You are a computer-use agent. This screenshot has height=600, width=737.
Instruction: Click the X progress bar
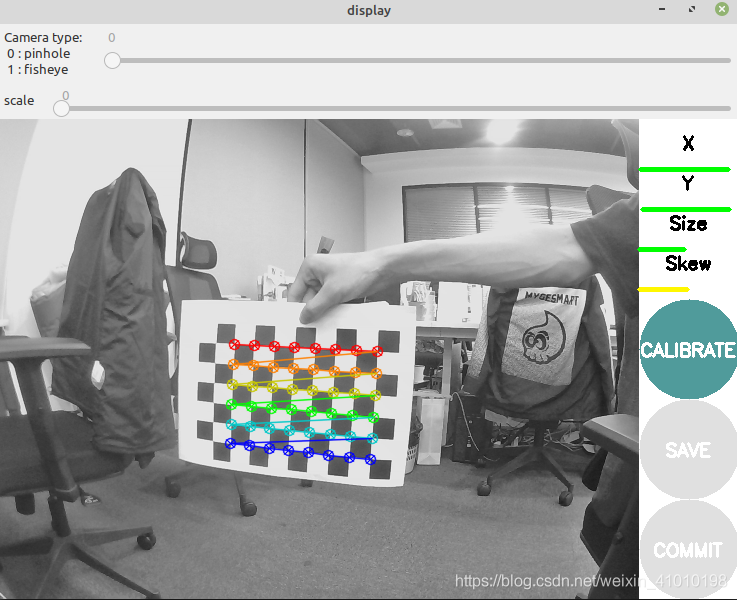coord(684,169)
